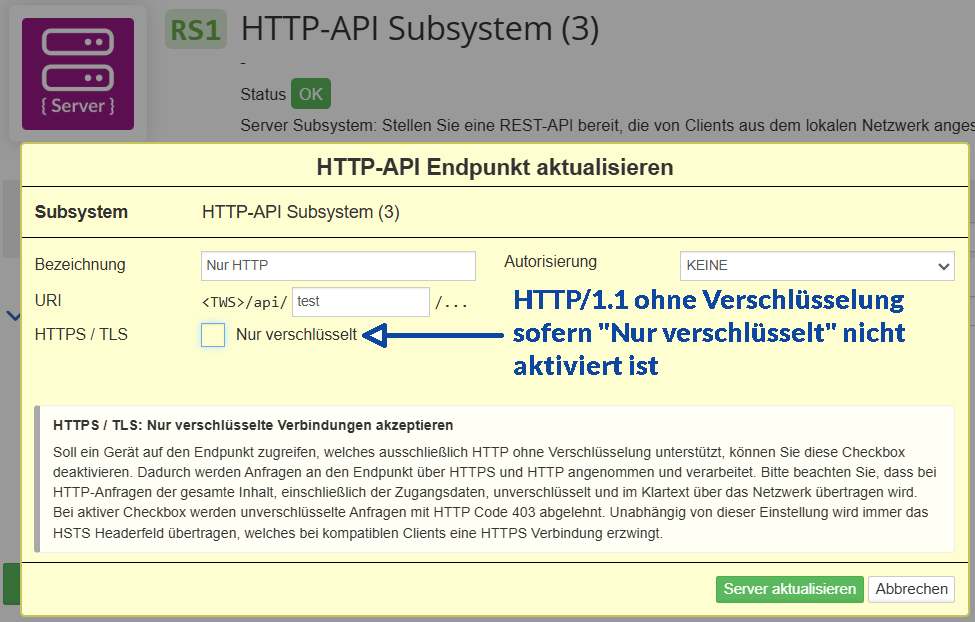Click the Bezeichnung field label
Image resolution: width=975 pixels, height=622 pixels.
(80, 265)
